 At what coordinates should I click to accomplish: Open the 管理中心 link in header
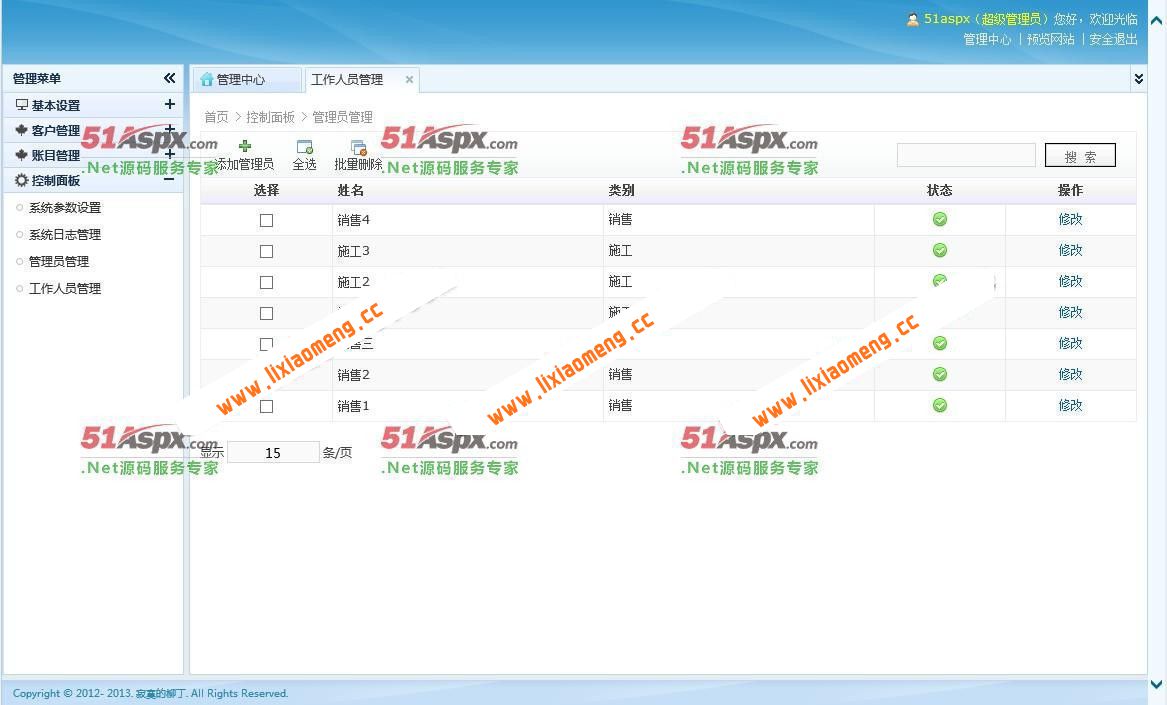987,39
